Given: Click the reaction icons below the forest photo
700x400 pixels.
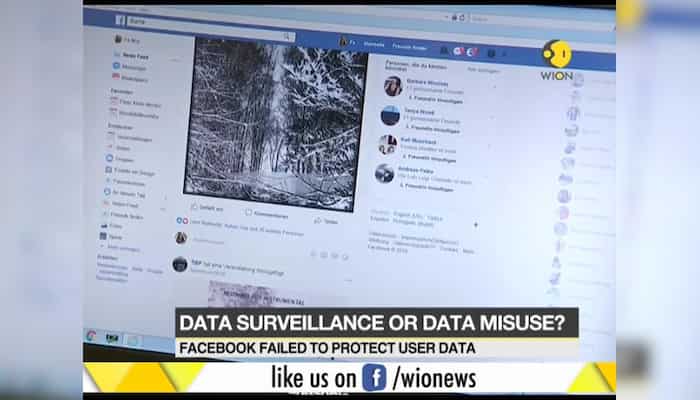Looking at the screenshot, I should (182, 221).
